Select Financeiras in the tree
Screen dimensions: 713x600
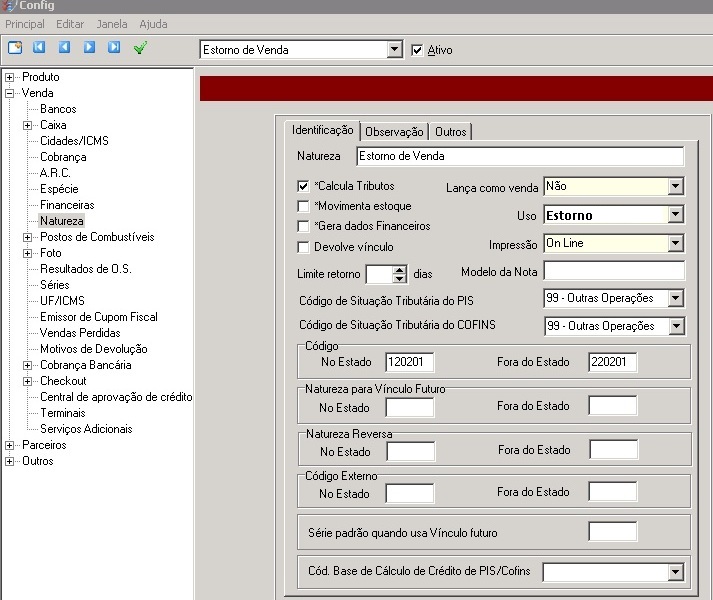[x=67, y=205]
